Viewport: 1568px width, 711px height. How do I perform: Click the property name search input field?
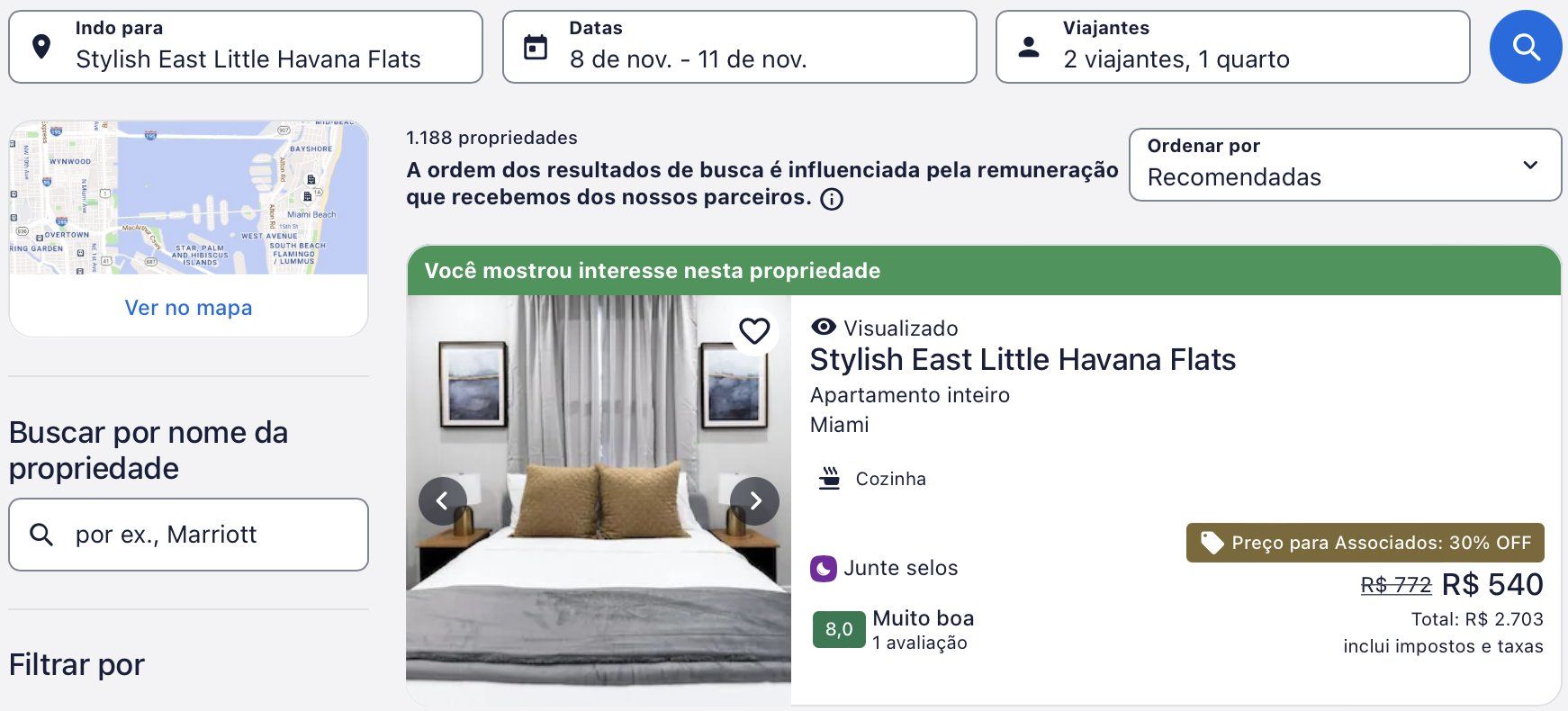click(x=188, y=535)
